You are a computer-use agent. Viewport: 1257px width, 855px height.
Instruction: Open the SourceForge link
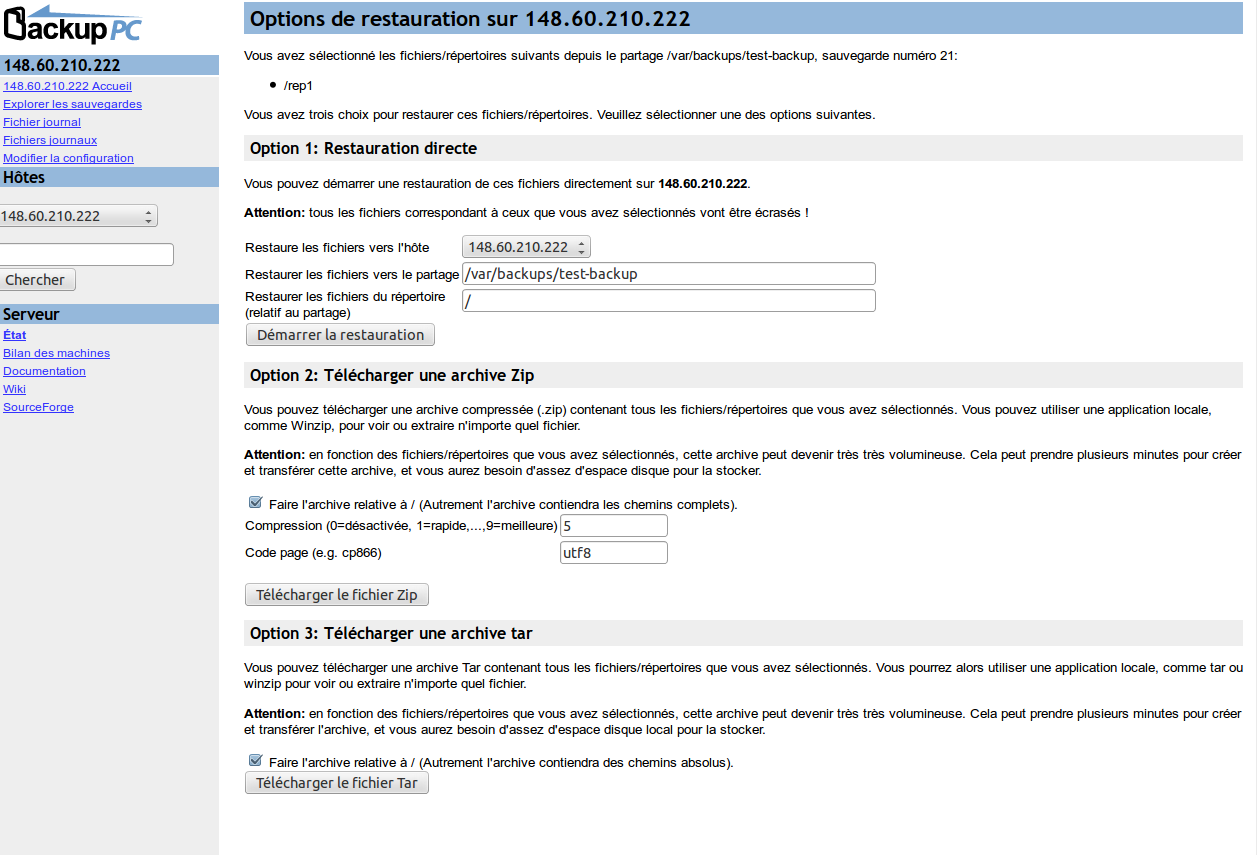[38, 407]
